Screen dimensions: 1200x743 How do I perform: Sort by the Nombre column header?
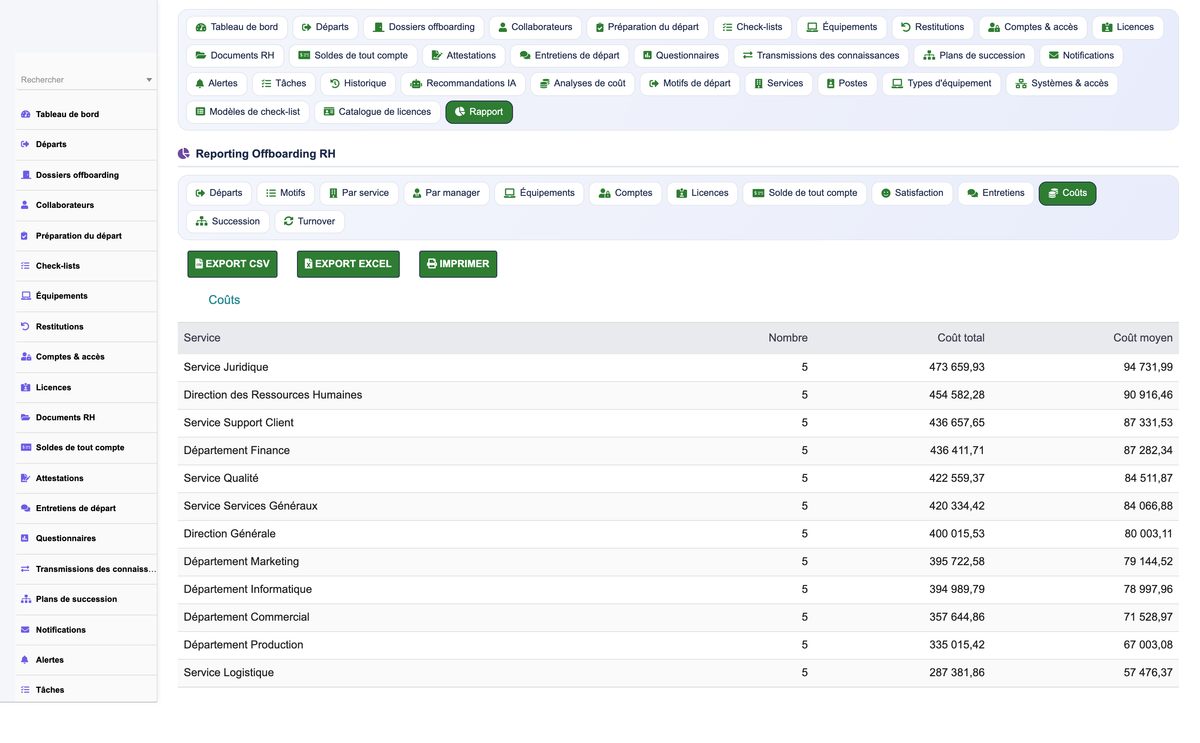[788, 338]
